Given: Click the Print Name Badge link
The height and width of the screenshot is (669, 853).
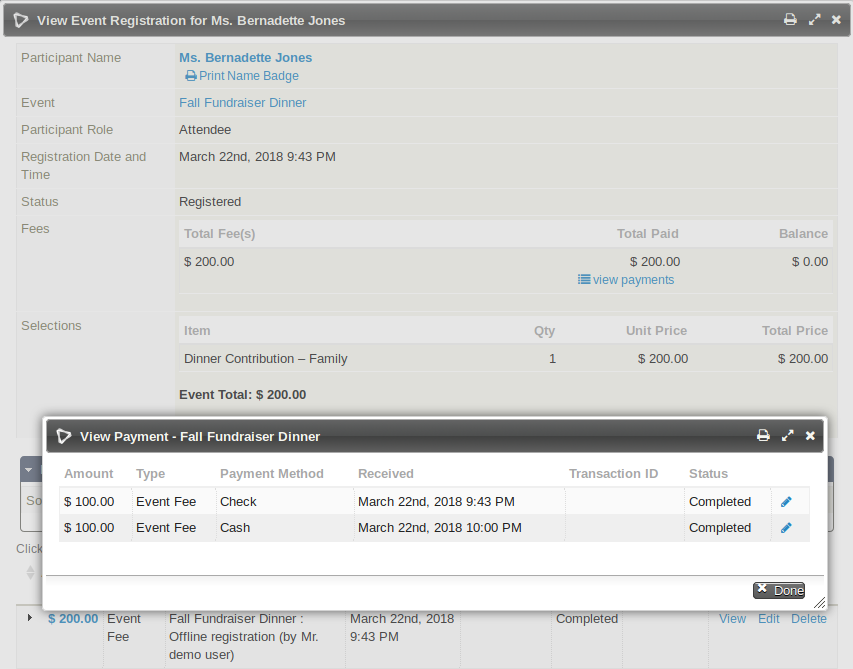Looking at the screenshot, I should [x=248, y=75].
